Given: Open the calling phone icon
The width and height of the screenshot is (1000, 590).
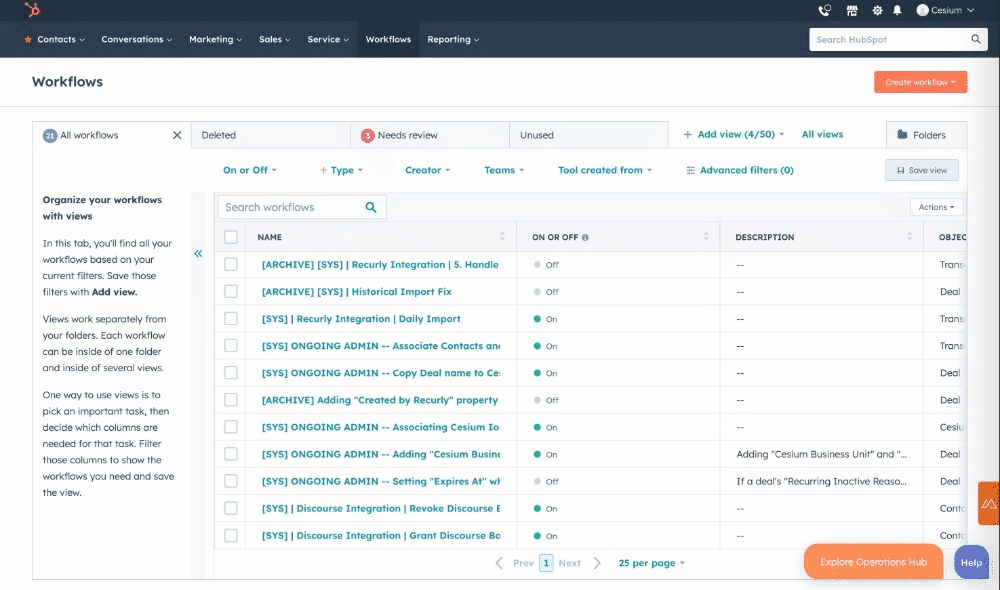Looking at the screenshot, I should coord(825,10).
